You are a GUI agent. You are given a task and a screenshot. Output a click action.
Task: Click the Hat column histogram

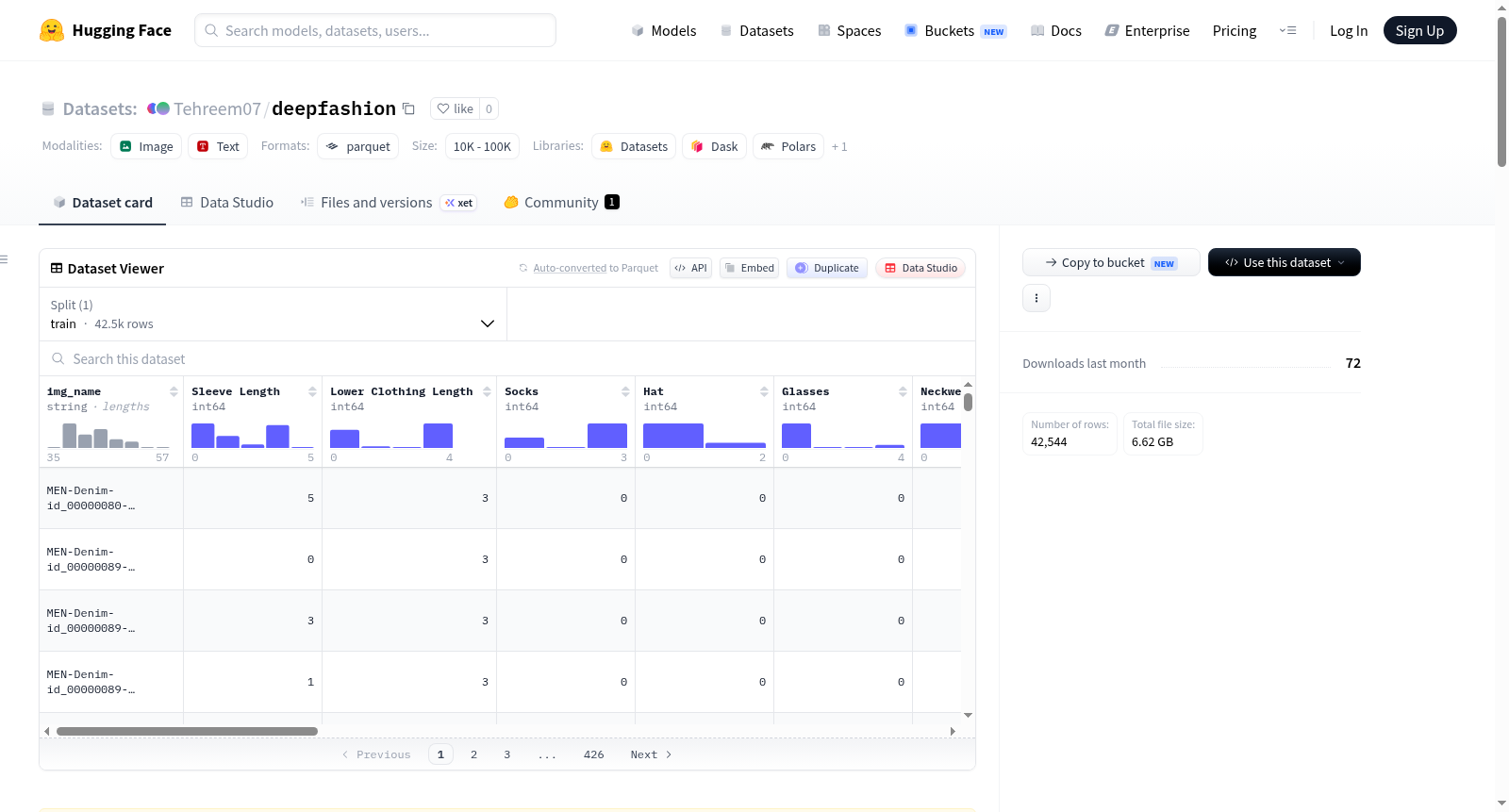point(705,436)
